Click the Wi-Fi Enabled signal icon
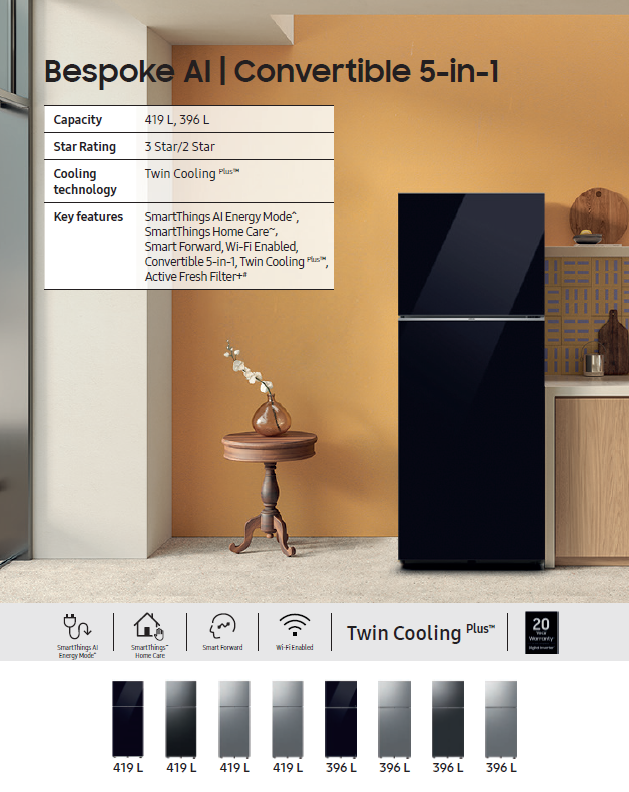The image size is (629, 792). (x=295, y=626)
